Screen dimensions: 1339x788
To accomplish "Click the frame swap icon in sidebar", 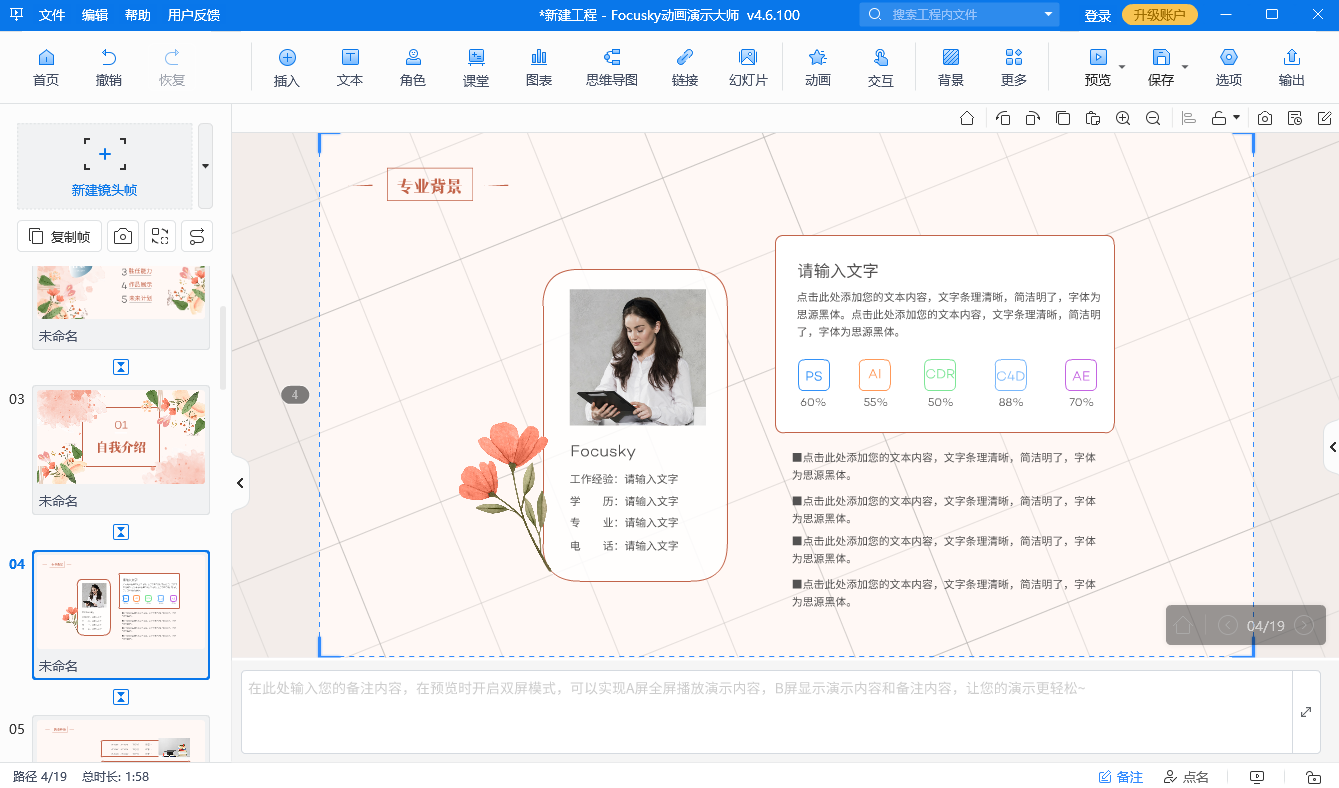I will (159, 236).
